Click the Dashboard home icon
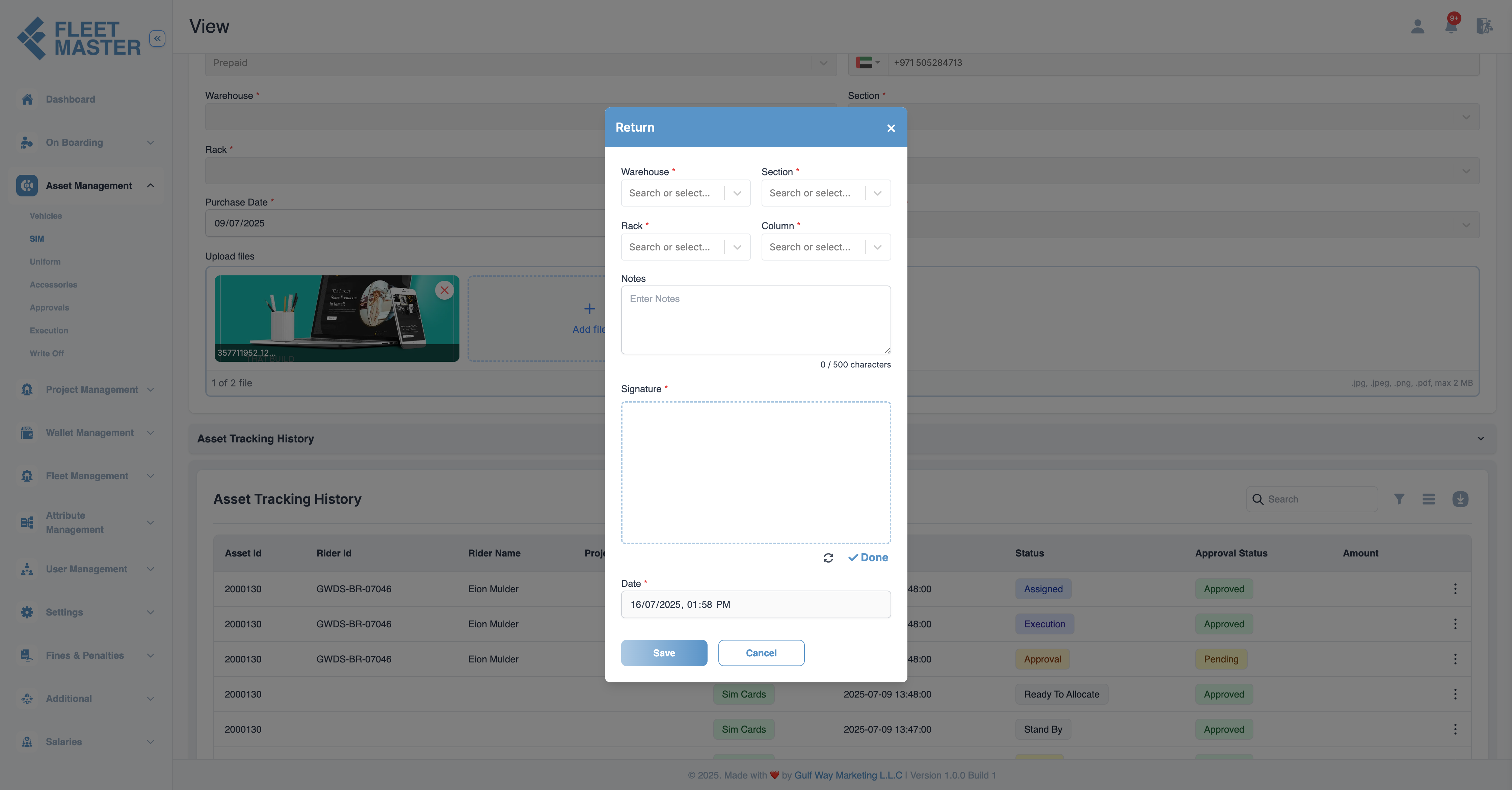Image resolution: width=1512 pixels, height=790 pixels. click(x=27, y=99)
